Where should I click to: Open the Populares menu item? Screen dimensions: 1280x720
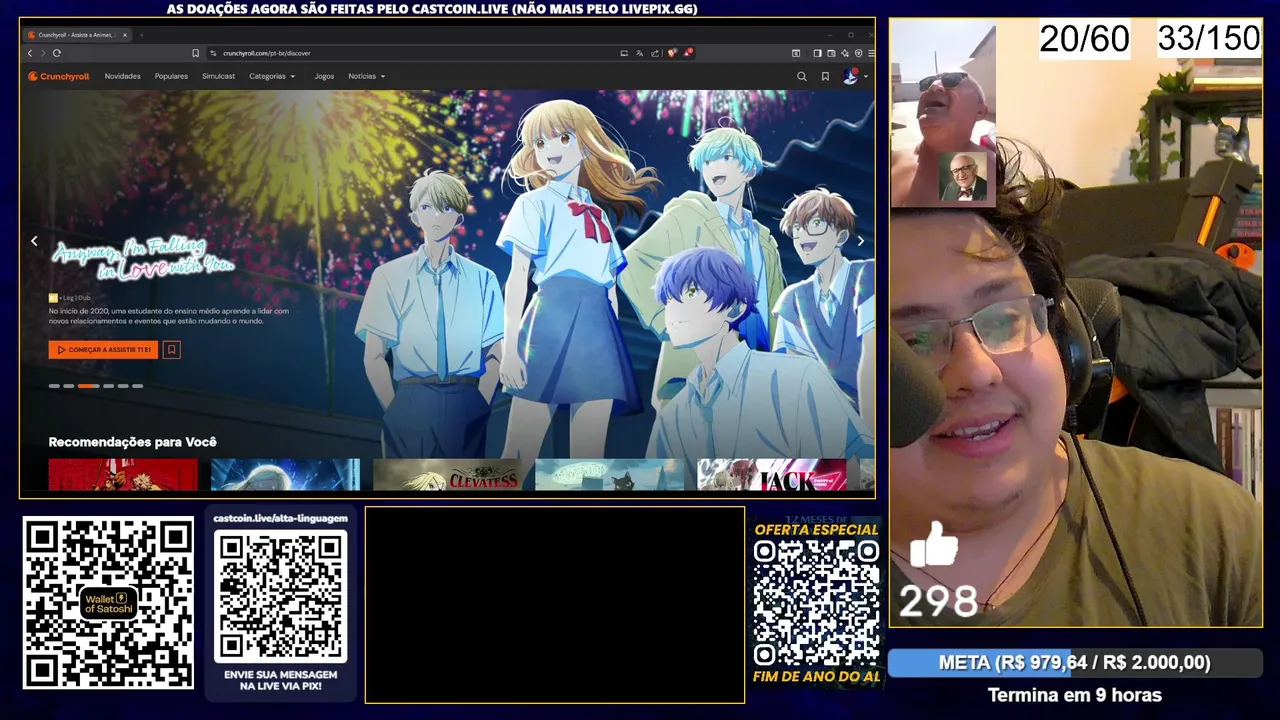pyautogui.click(x=171, y=76)
